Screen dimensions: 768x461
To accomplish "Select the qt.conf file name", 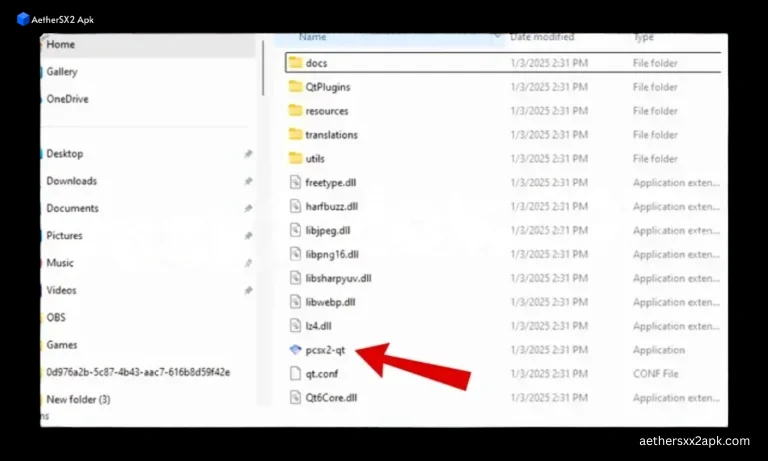I will (322, 374).
